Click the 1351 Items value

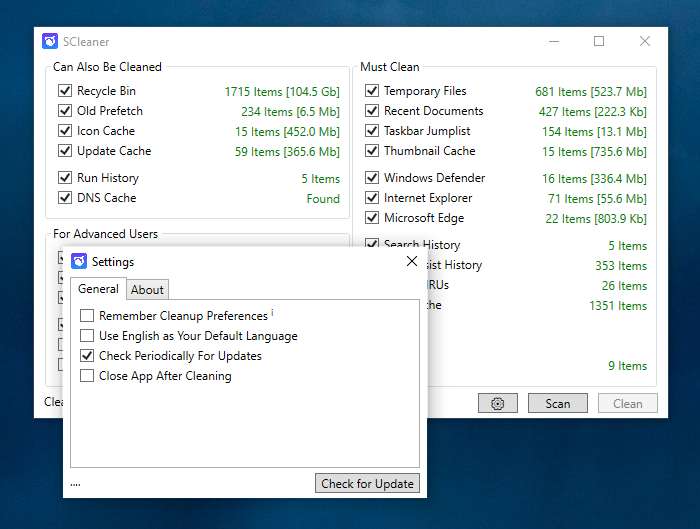click(x=618, y=306)
